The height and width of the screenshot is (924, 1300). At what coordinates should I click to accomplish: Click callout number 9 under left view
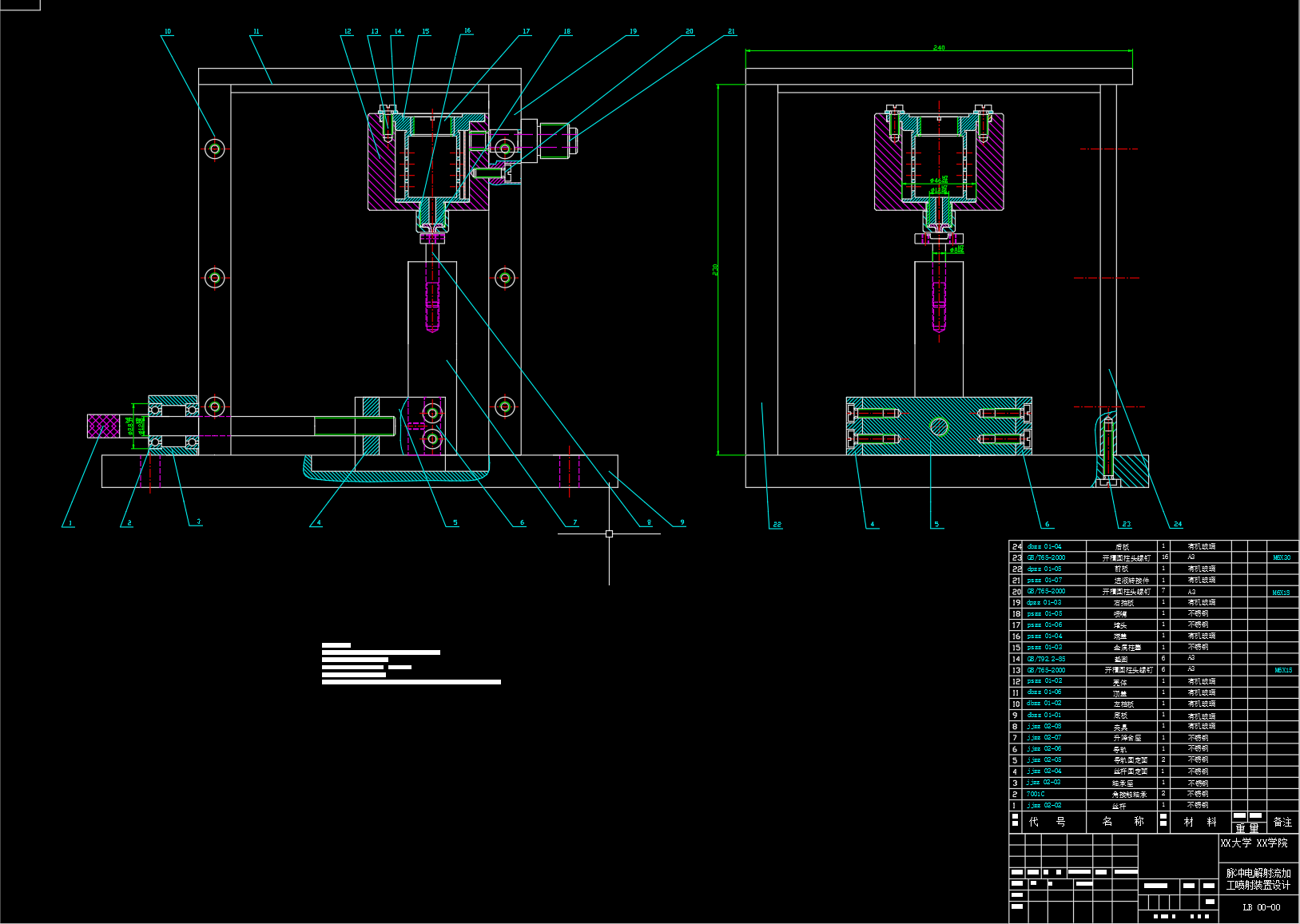(682, 523)
